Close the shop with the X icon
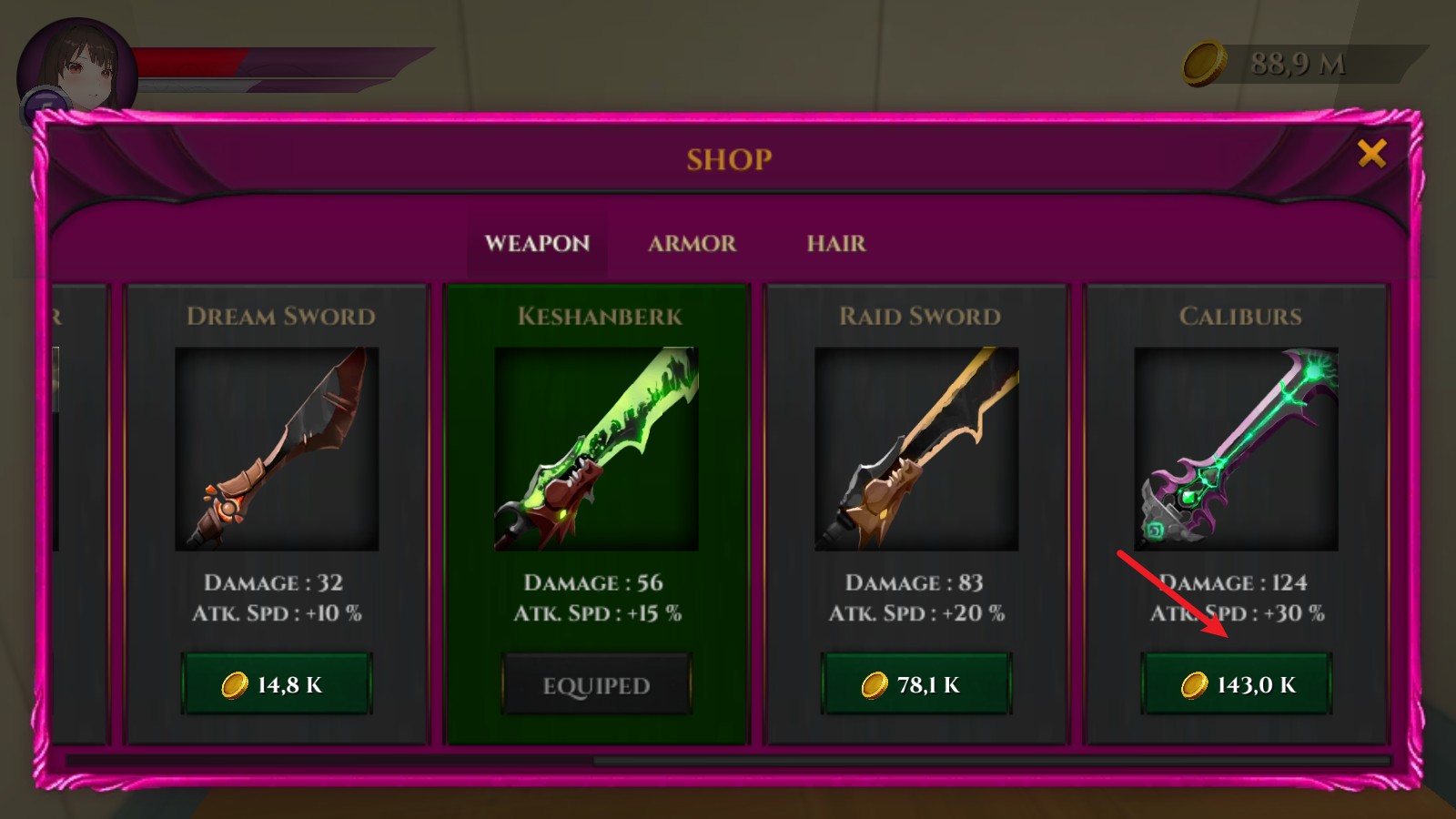 click(x=1371, y=153)
